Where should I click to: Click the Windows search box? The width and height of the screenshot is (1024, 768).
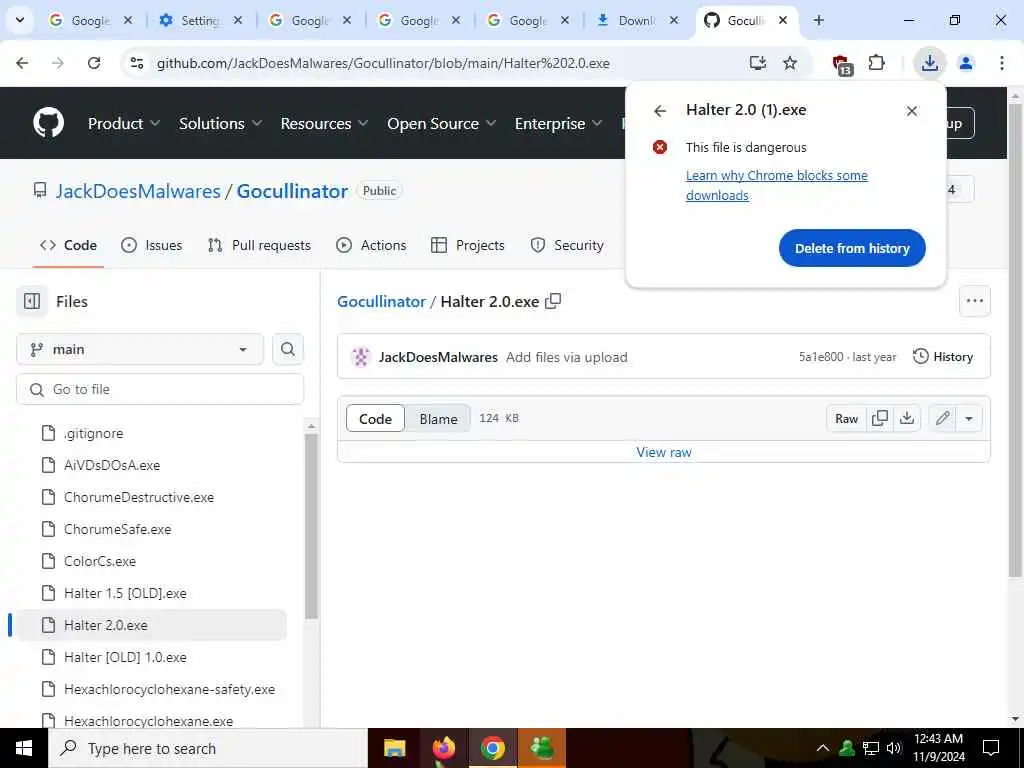208,748
